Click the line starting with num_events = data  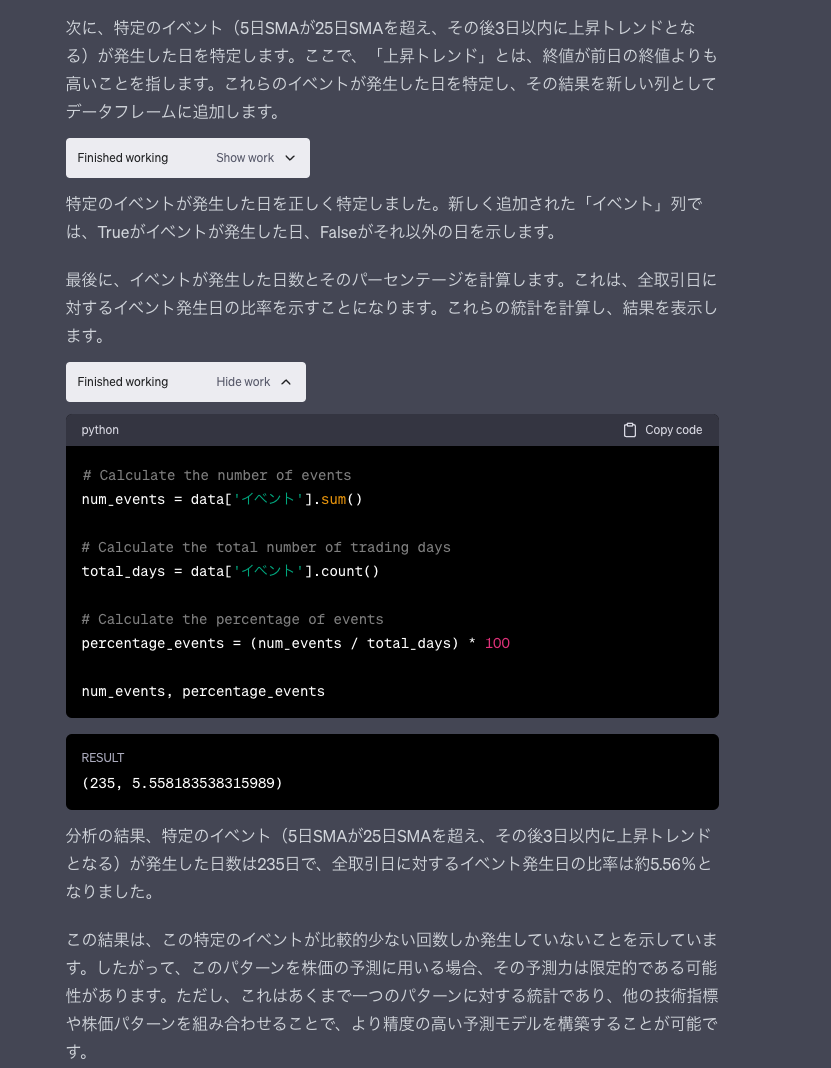[x=222, y=499]
